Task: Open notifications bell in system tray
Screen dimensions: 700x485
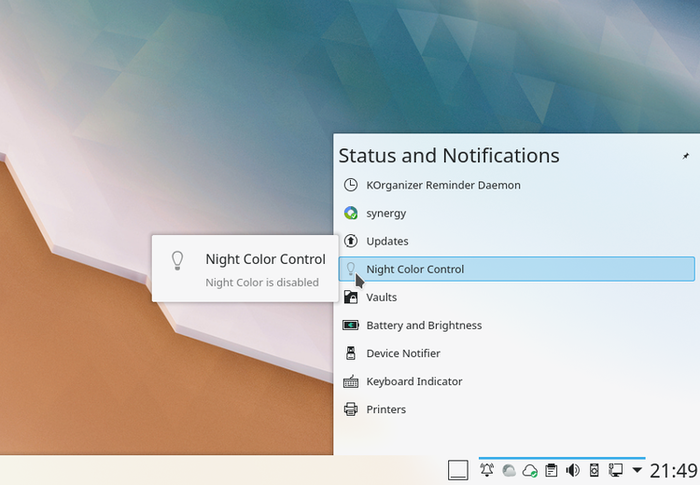Action: [487, 470]
